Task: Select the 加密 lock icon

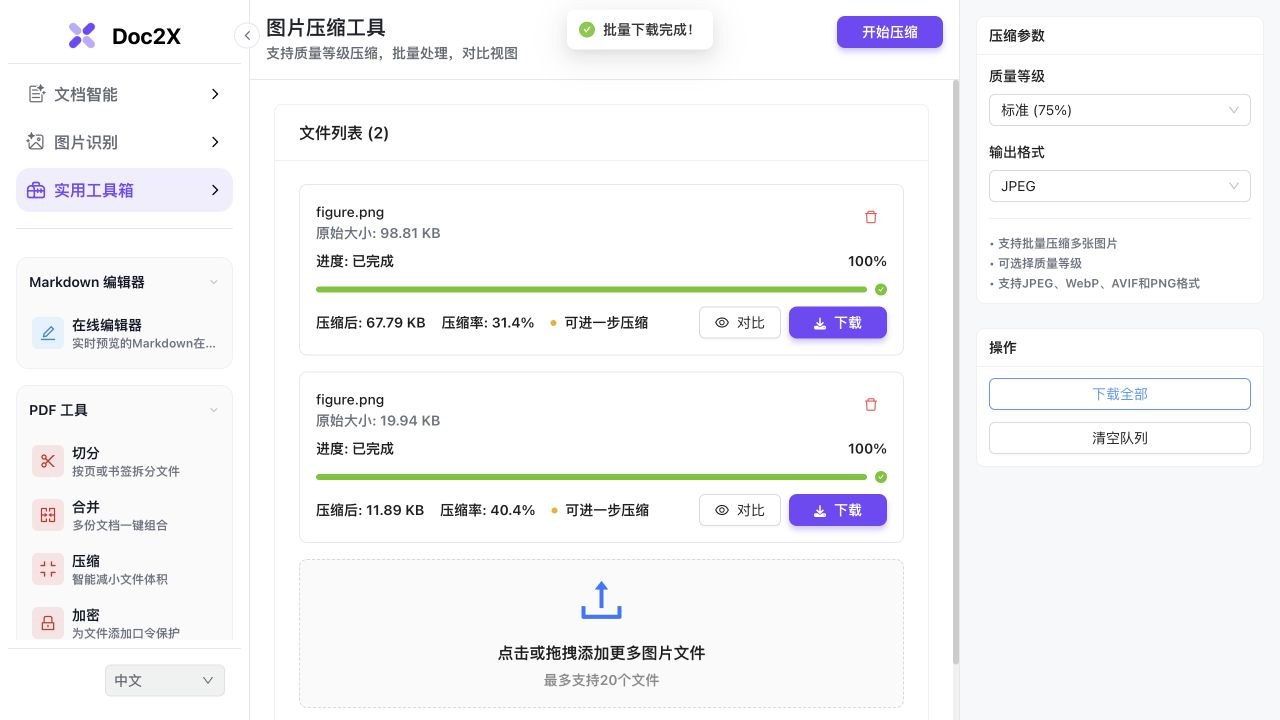Action: [48, 623]
